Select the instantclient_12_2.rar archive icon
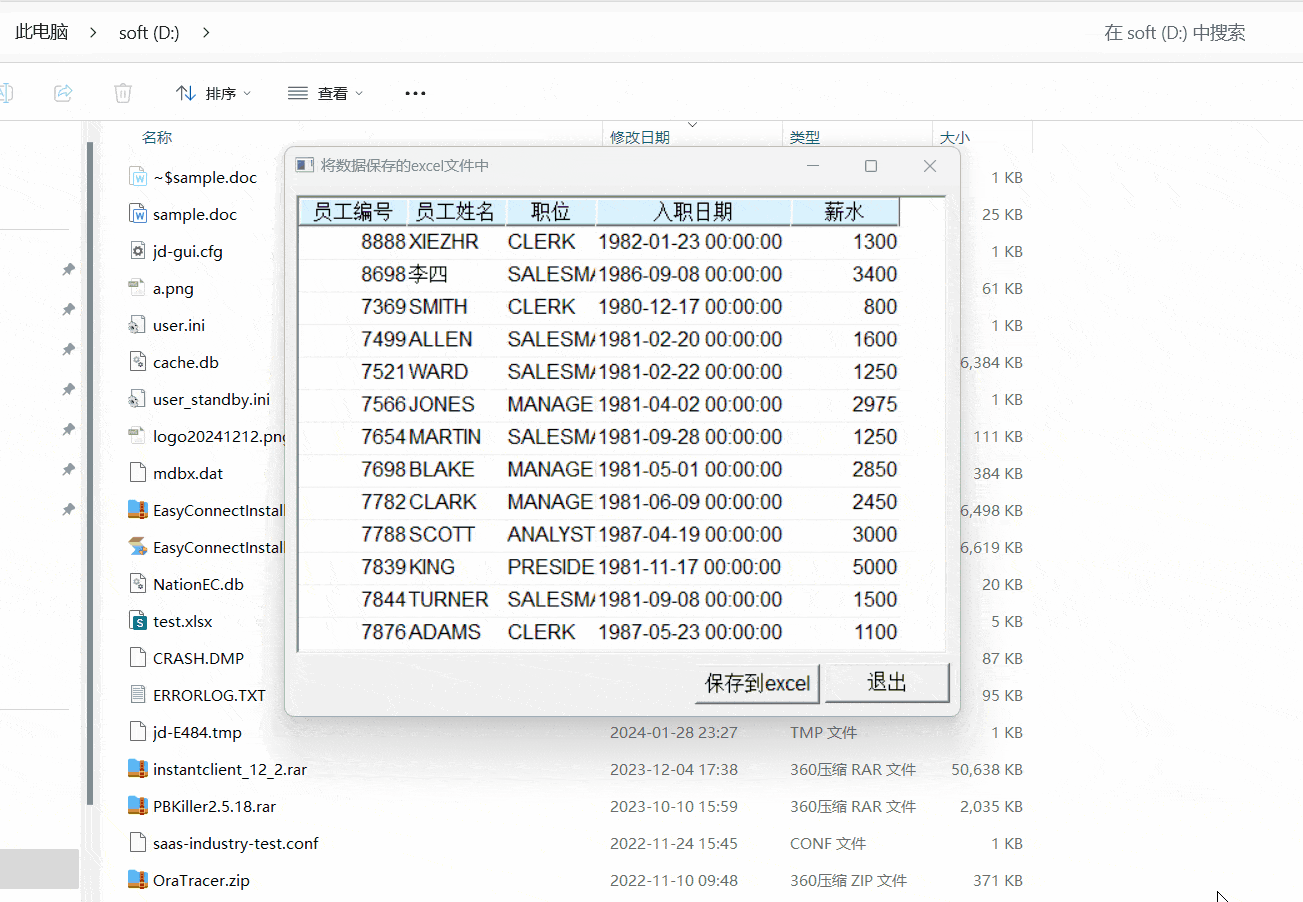Screen dimensions: 1303x902 point(138,769)
